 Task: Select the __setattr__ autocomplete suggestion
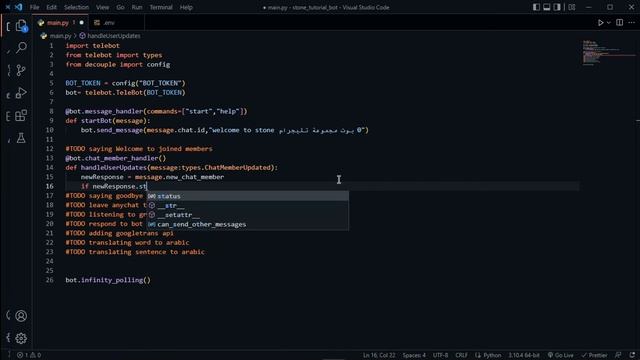(247, 215)
